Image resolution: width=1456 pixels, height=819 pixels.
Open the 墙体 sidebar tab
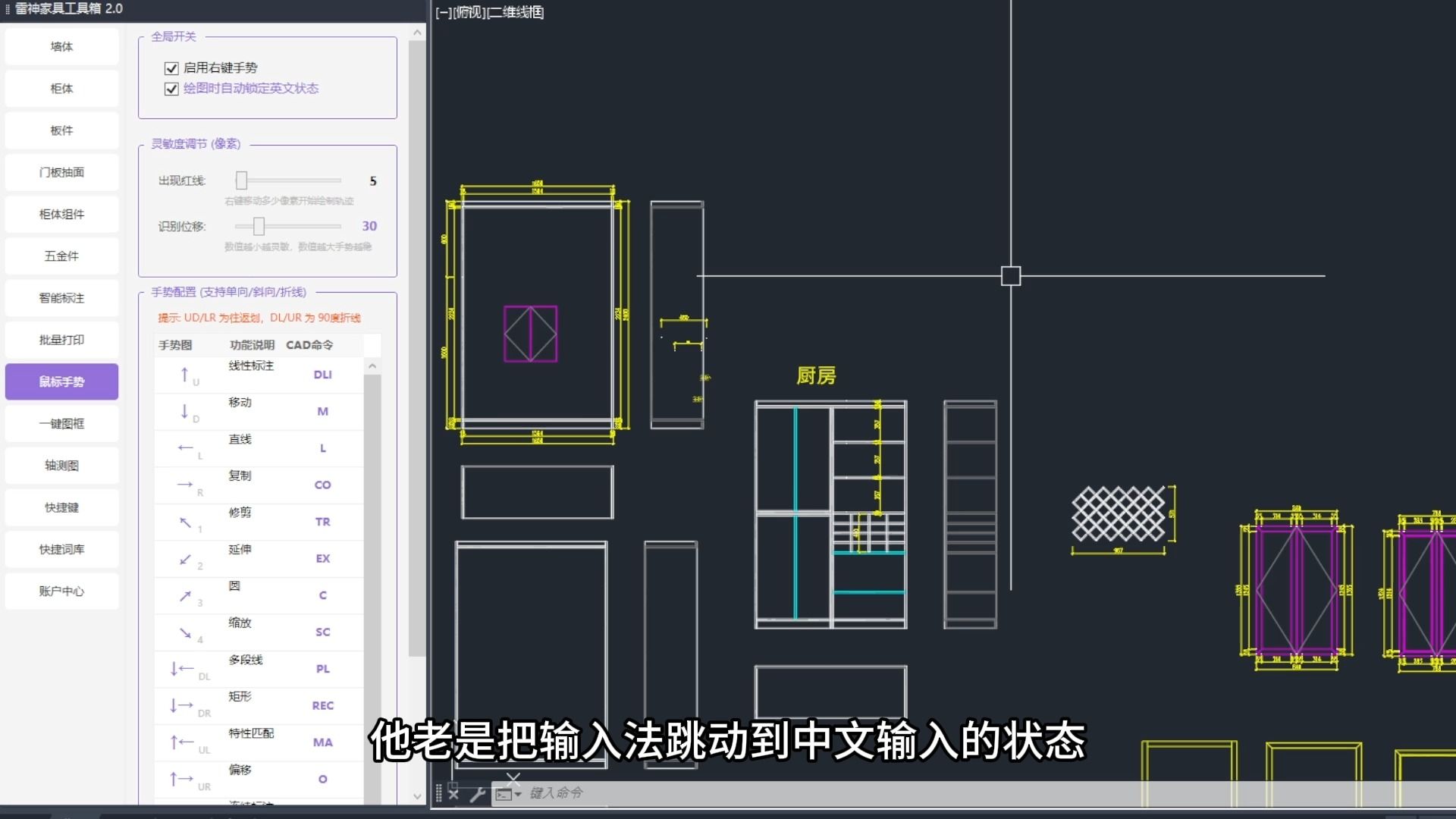click(61, 47)
